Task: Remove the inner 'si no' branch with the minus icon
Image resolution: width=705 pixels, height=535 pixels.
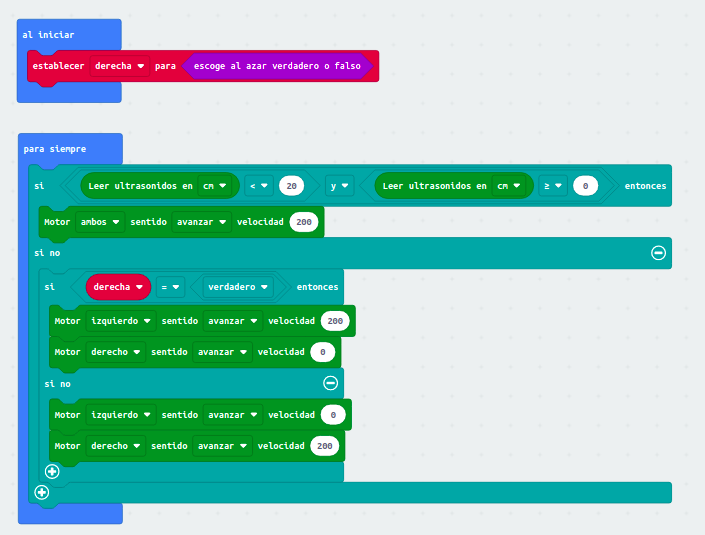Action: pyautogui.click(x=330, y=383)
